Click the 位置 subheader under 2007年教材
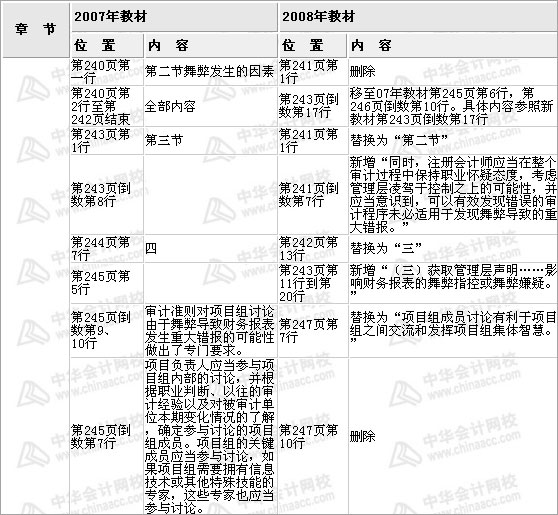This screenshot has height=515, width=558. pyautogui.click(x=107, y=46)
